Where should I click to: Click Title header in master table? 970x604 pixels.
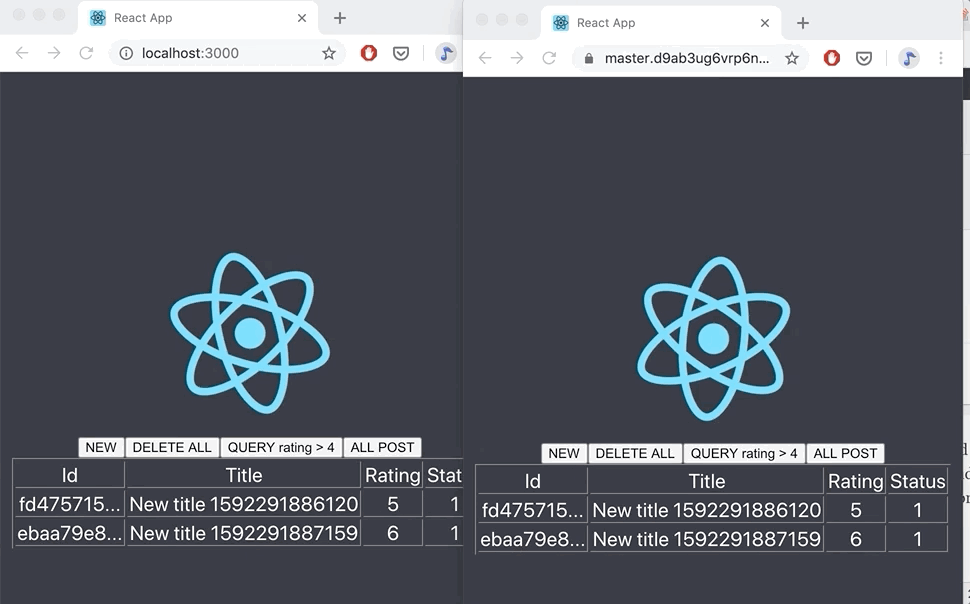pyautogui.click(x=706, y=481)
